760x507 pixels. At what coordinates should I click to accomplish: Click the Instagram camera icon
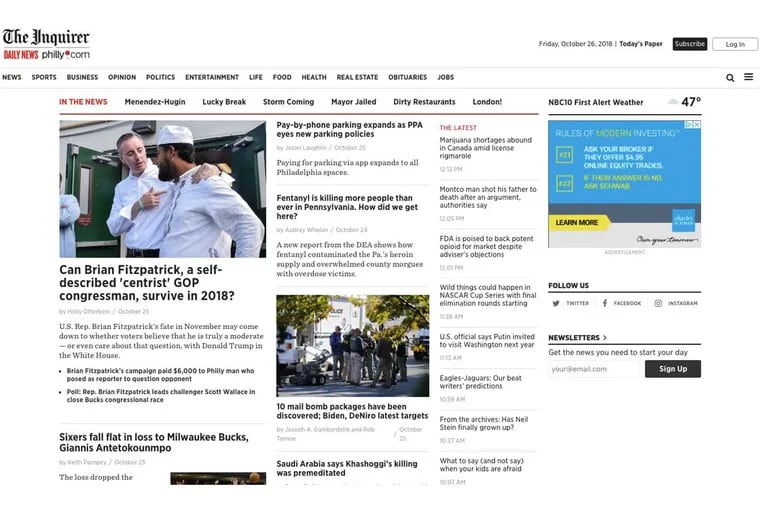tap(658, 303)
